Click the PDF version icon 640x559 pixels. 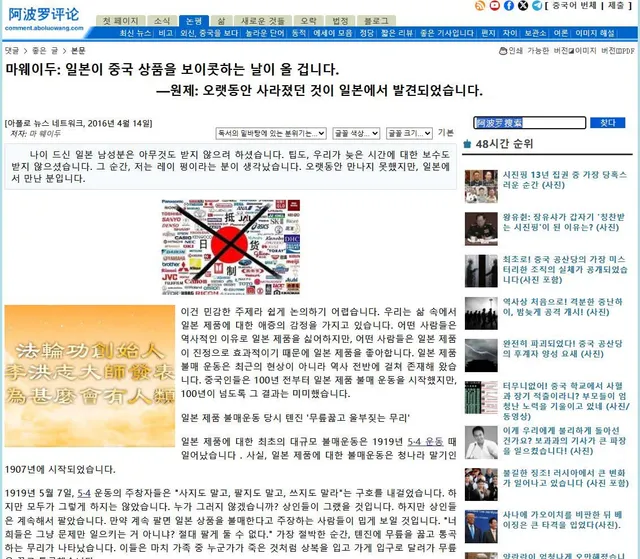point(618,51)
